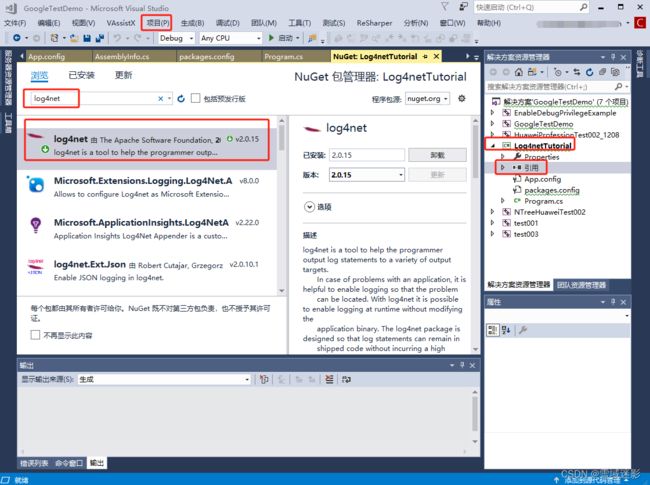Open the Project (P) menu

click(157, 23)
